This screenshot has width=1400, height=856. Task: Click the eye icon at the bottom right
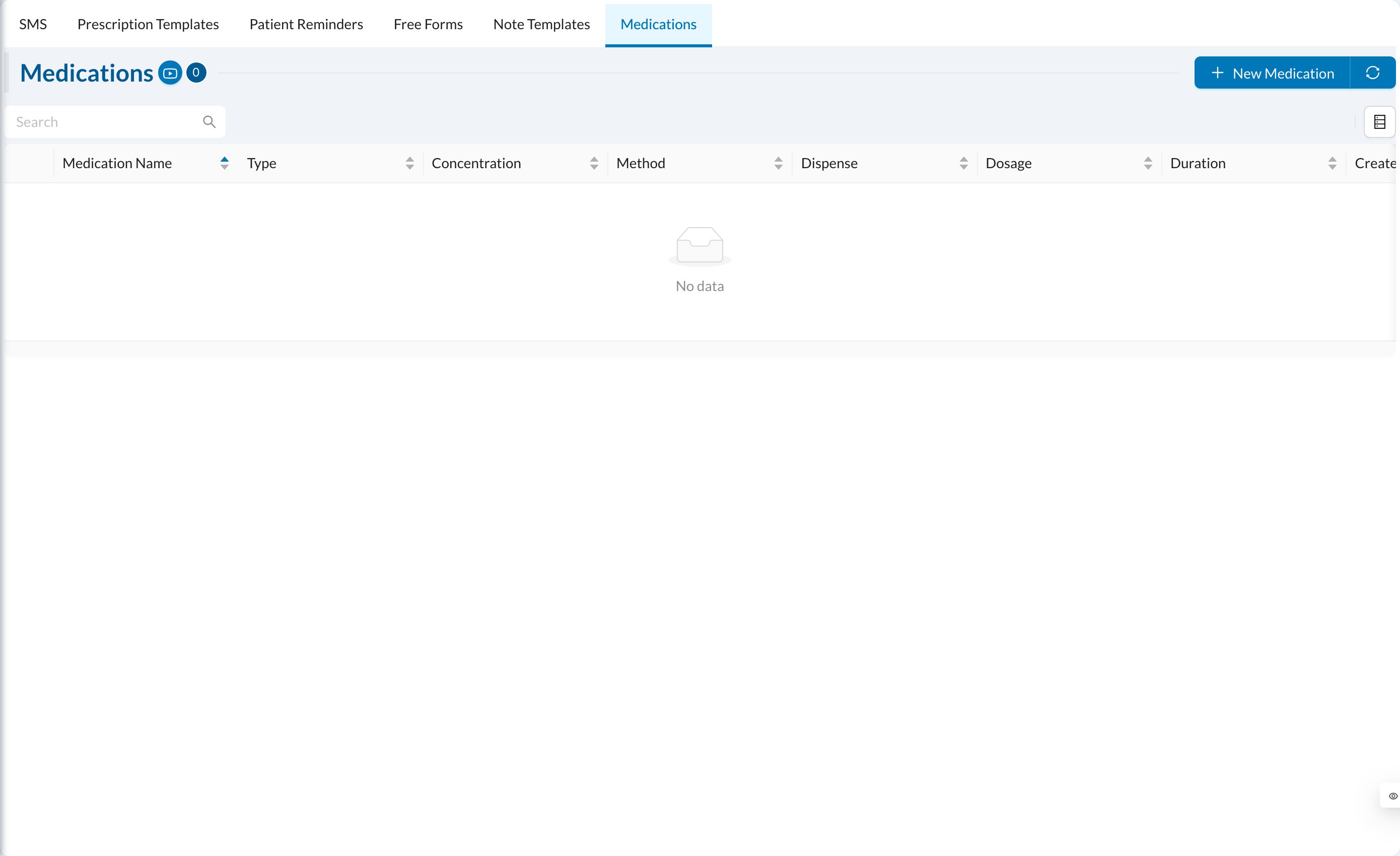pyautogui.click(x=1392, y=796)
